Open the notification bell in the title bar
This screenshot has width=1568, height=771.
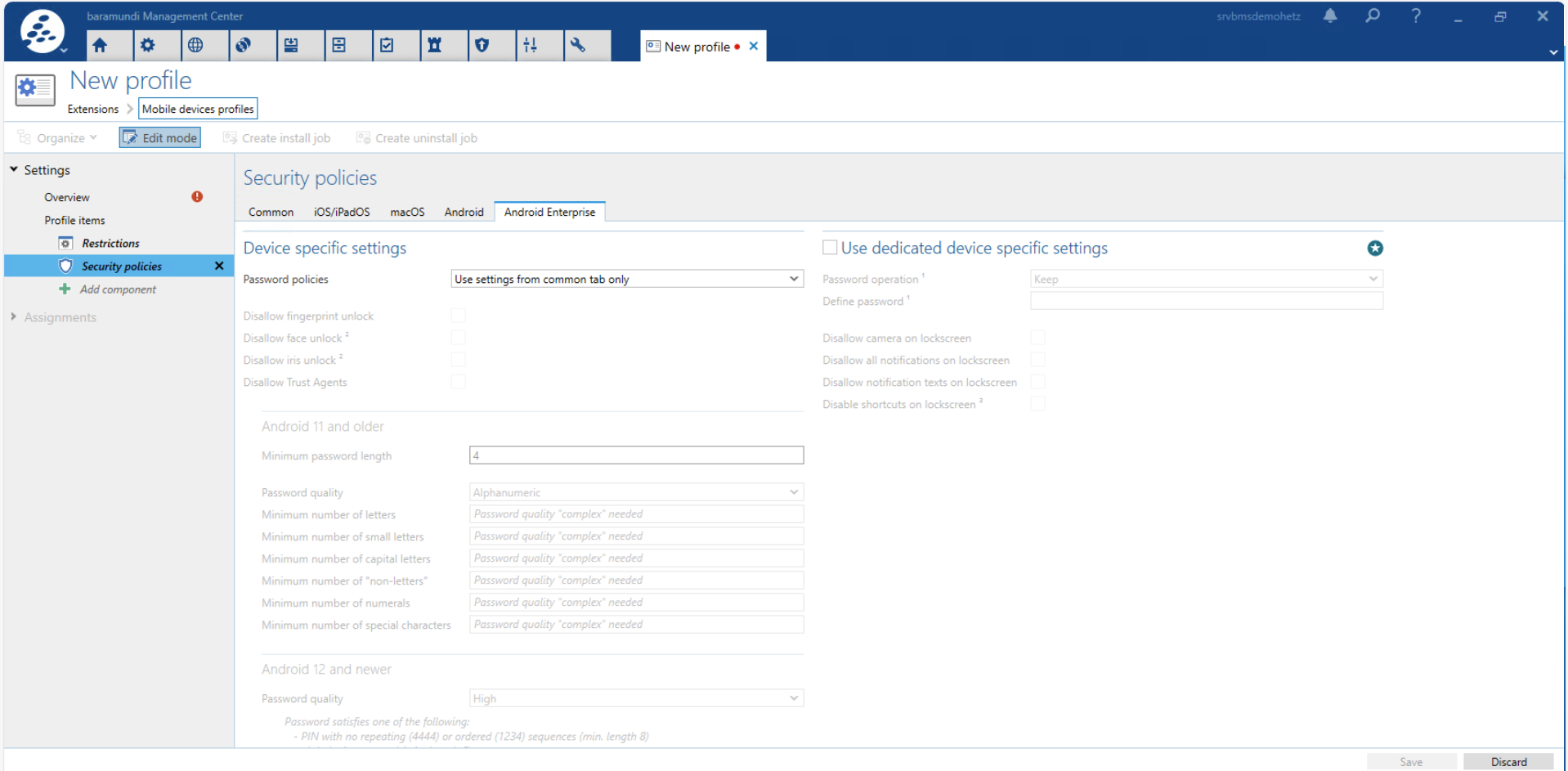pyautogui.click(x=1330, y=16)
